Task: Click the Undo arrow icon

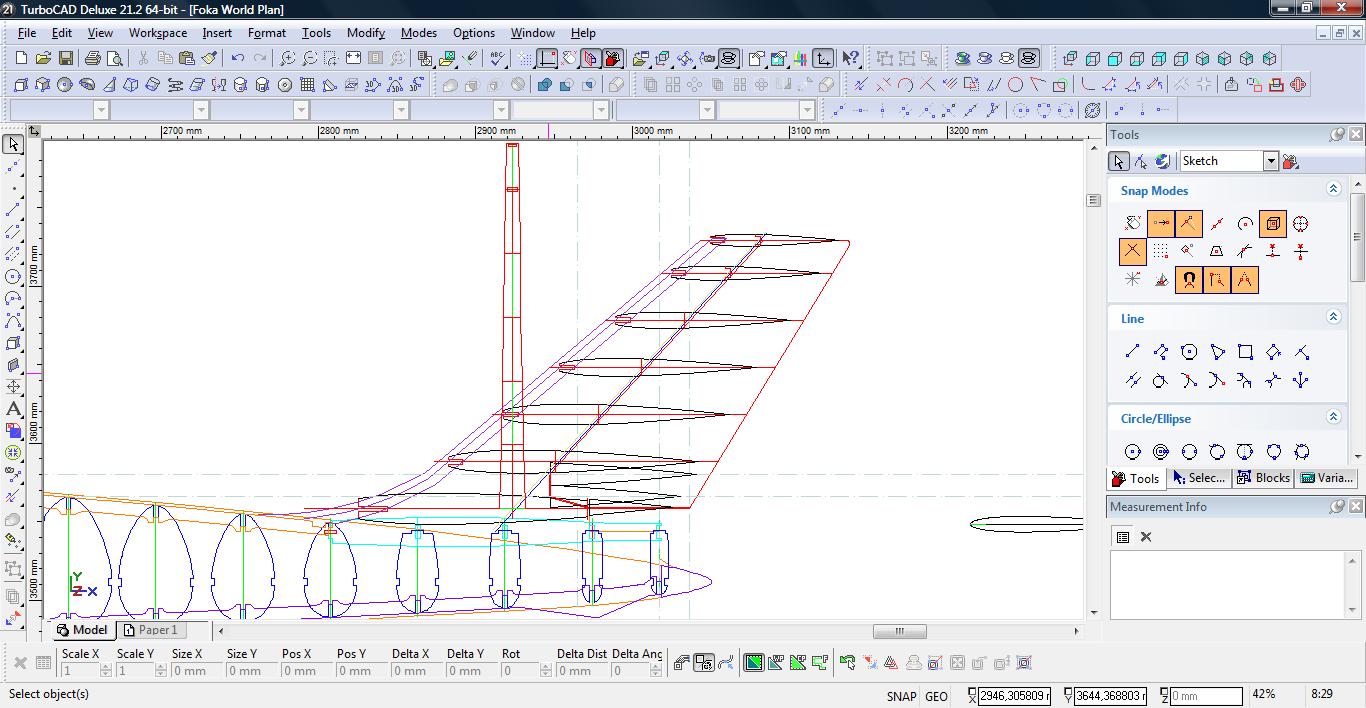Action: [x=238, y=59]
